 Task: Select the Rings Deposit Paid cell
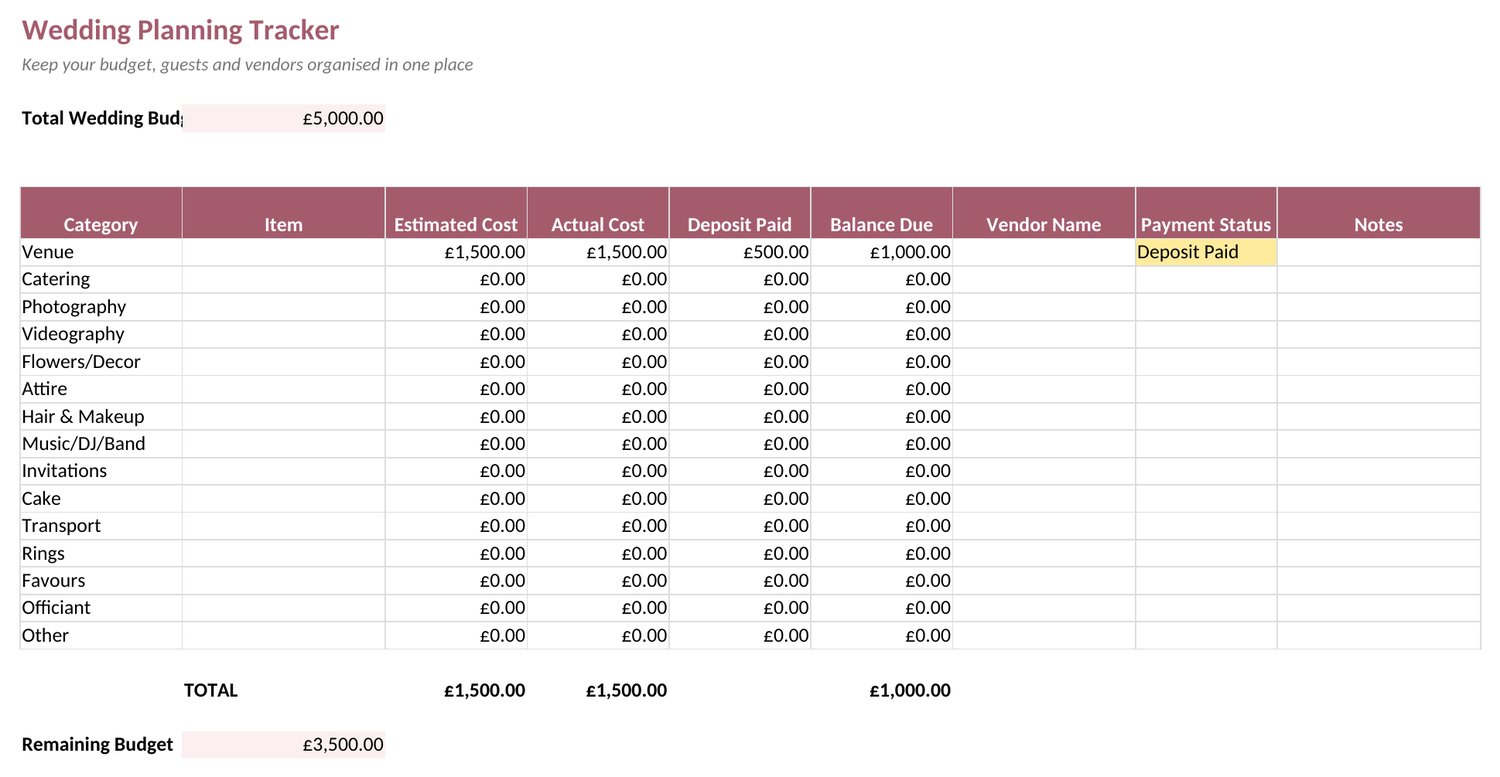click(x=740, y=553)
